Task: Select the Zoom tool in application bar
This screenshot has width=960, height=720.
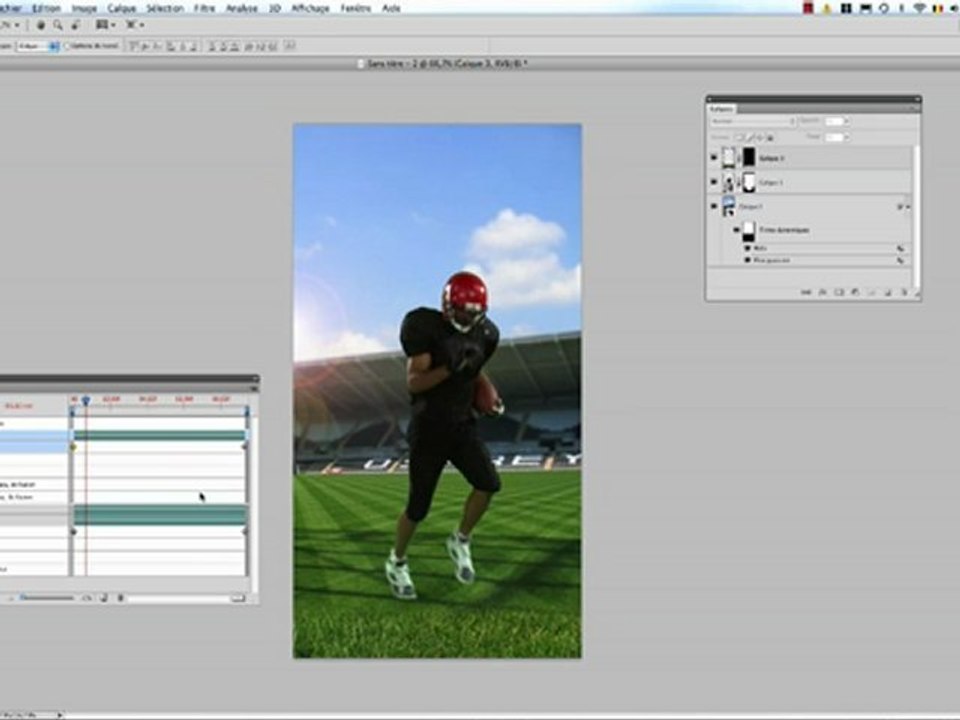Action: click(x=58, y=25)
